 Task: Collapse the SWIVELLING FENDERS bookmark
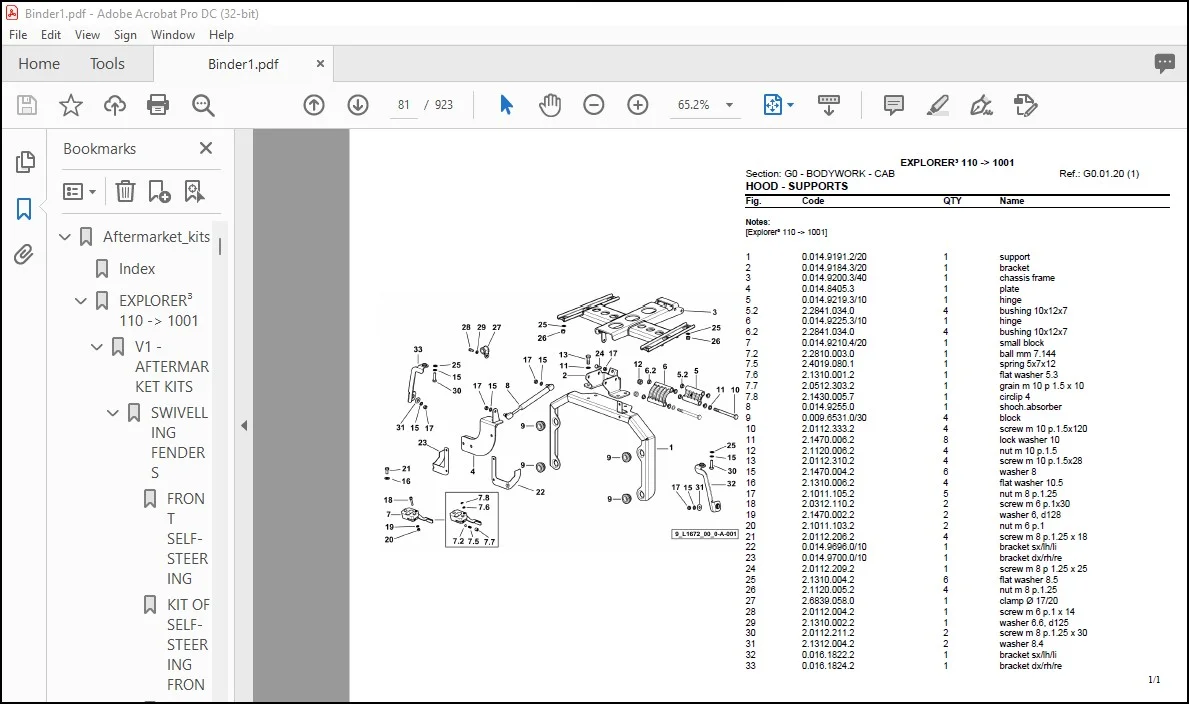click(113, 413)
